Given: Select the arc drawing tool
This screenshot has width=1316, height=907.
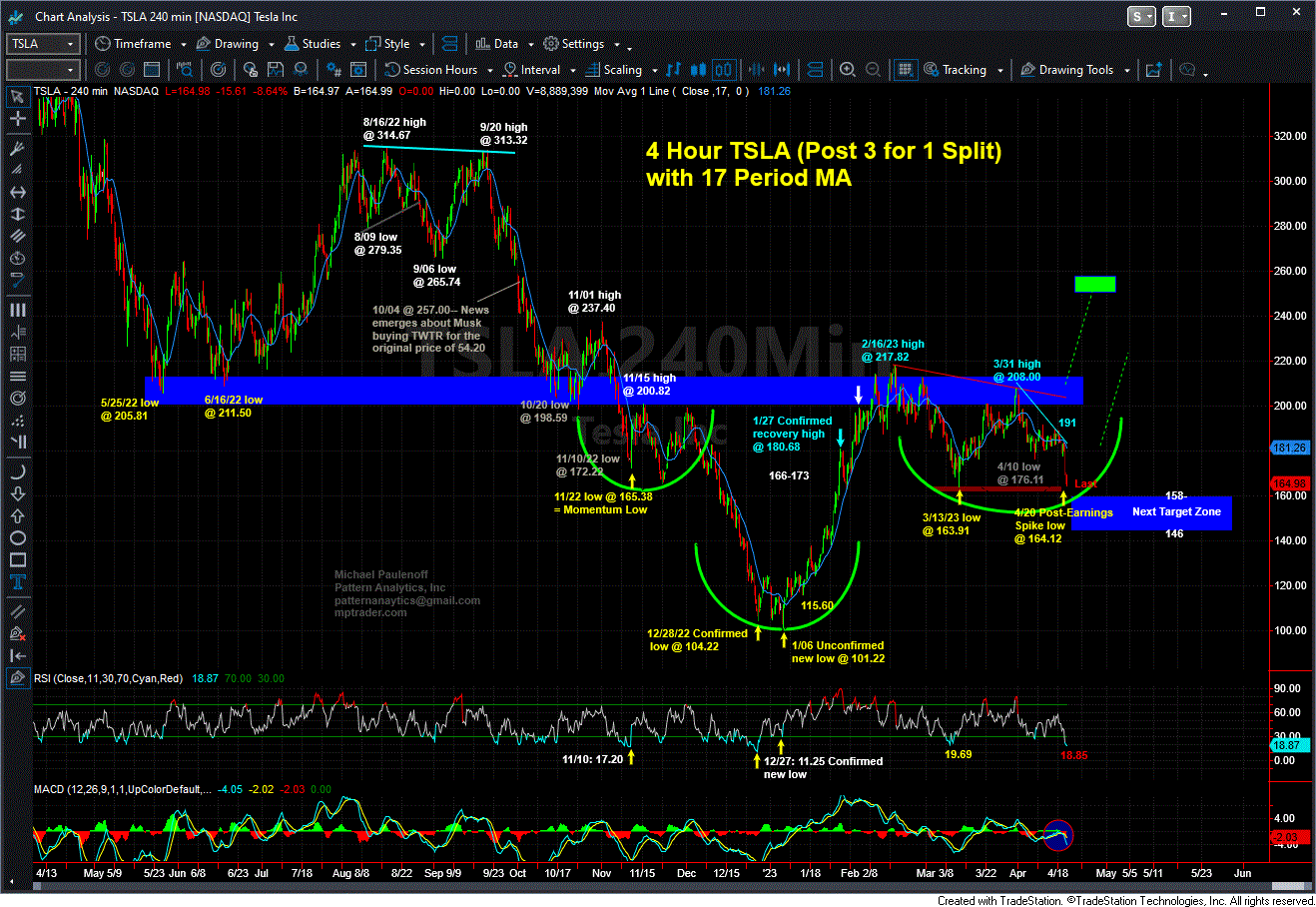Looking at the screenshot, I should pos(17,472).
